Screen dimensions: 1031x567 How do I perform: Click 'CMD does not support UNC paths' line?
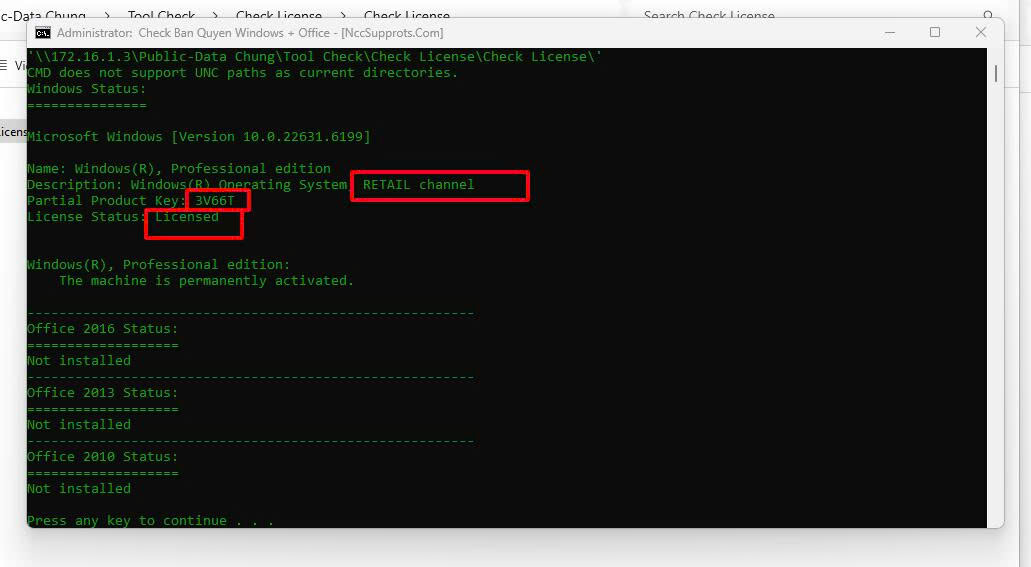click(243, 73)
